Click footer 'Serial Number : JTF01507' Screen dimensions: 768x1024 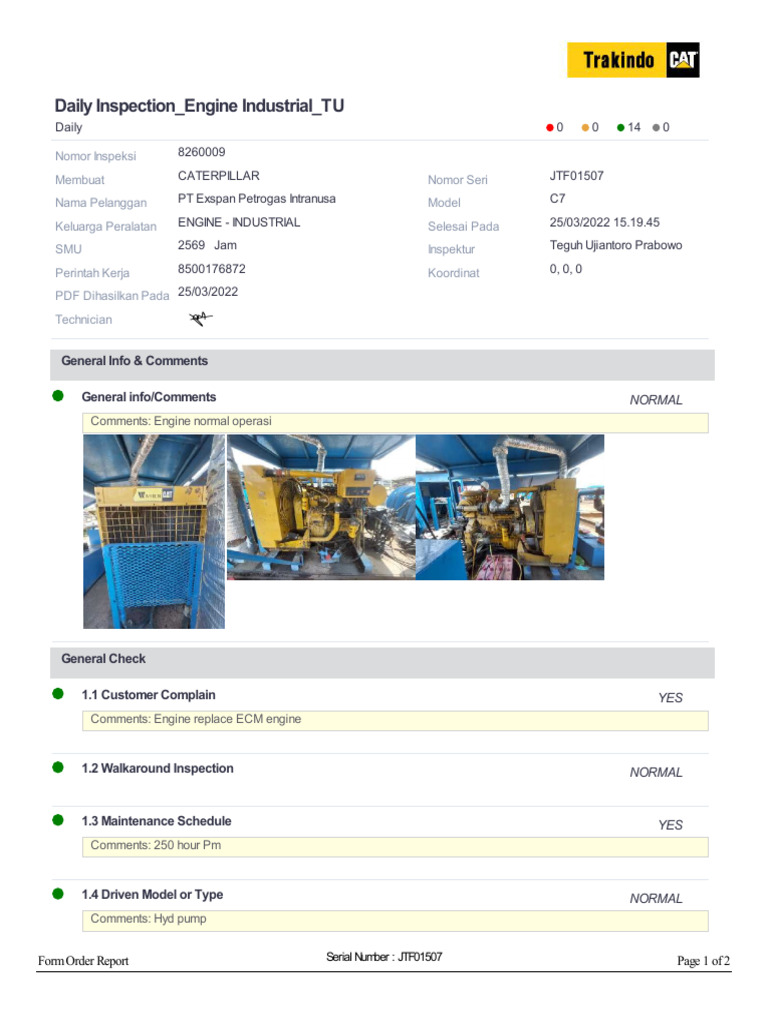coord(384,957)
